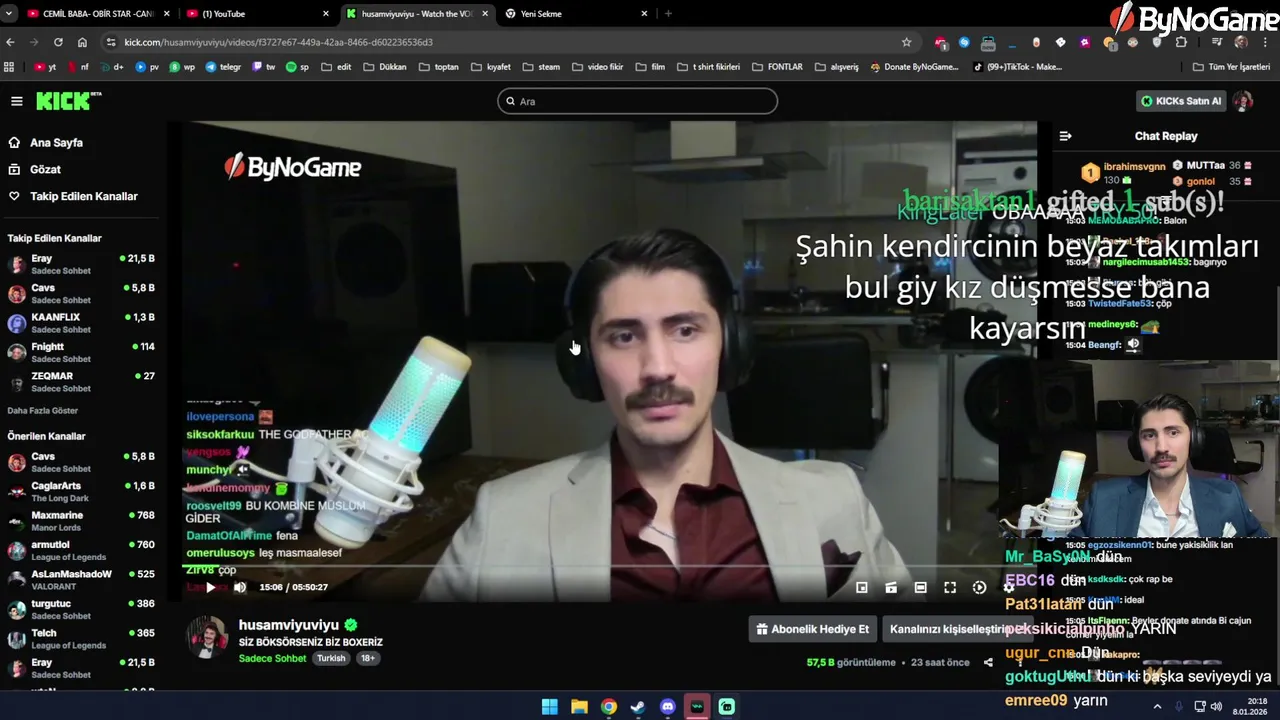
Task: Toggle mini player mode in video controls
Action: pos(861,588)
